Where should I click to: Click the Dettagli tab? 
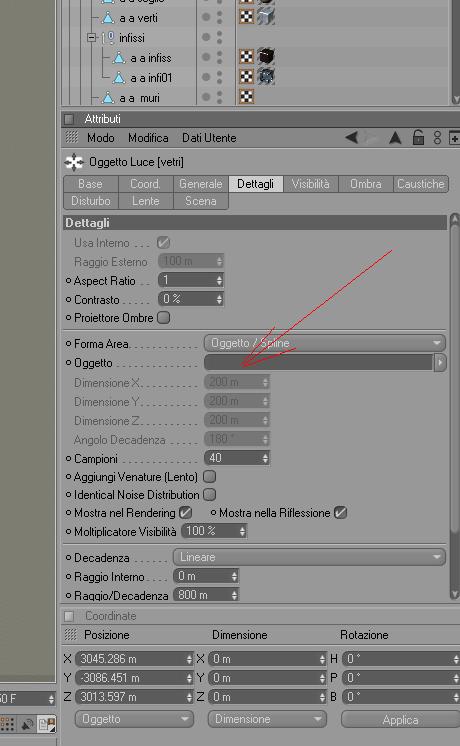click(255, 184)
